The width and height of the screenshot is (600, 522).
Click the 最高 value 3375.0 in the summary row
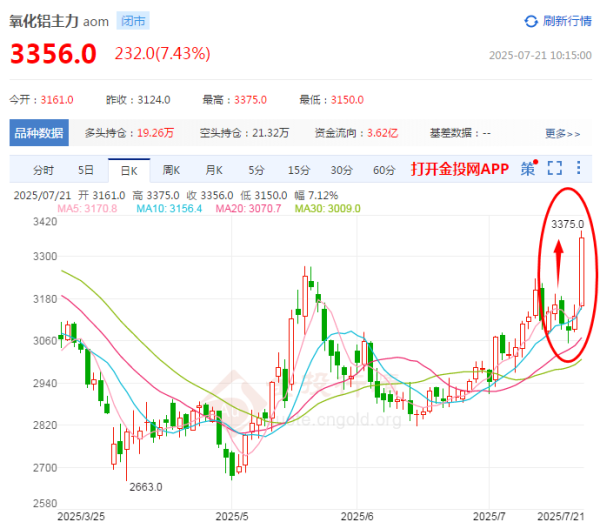(x=251, y=100)
